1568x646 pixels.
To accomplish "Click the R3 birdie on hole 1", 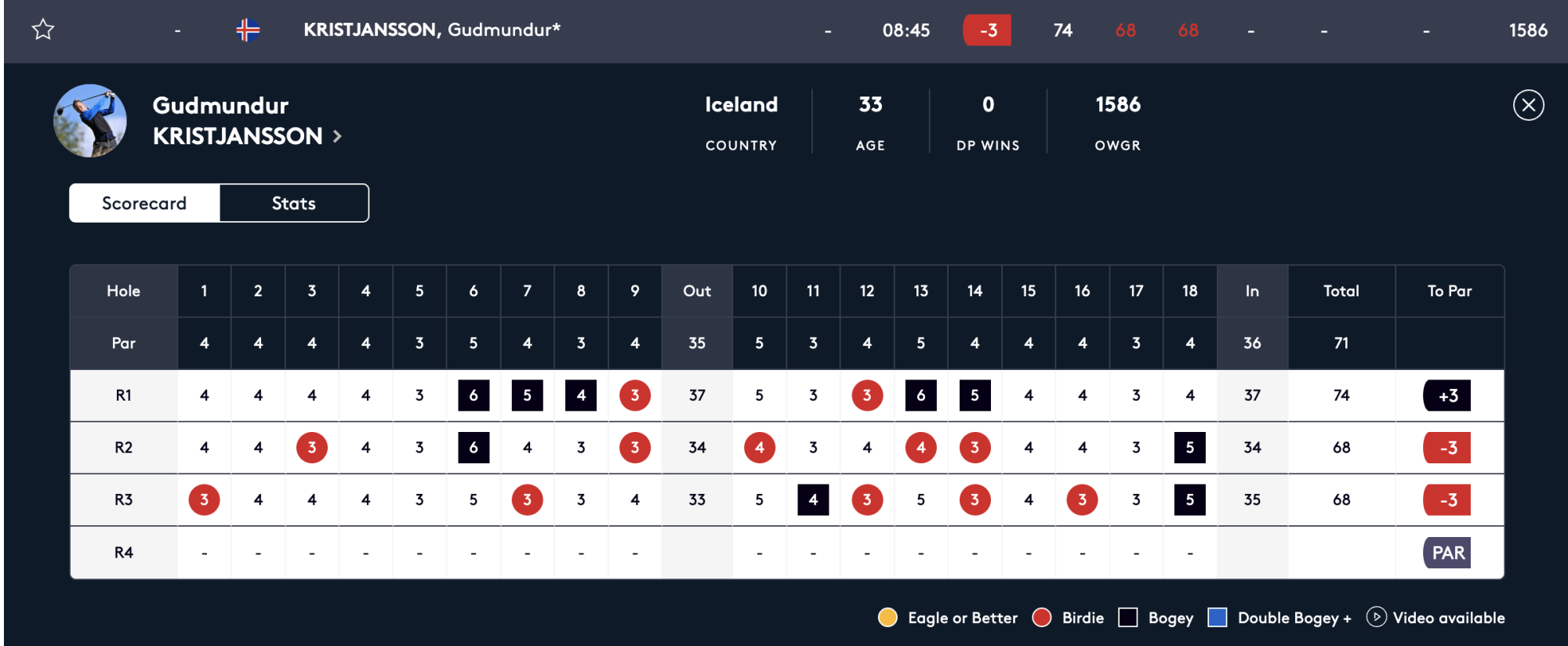I will (204, 500).
